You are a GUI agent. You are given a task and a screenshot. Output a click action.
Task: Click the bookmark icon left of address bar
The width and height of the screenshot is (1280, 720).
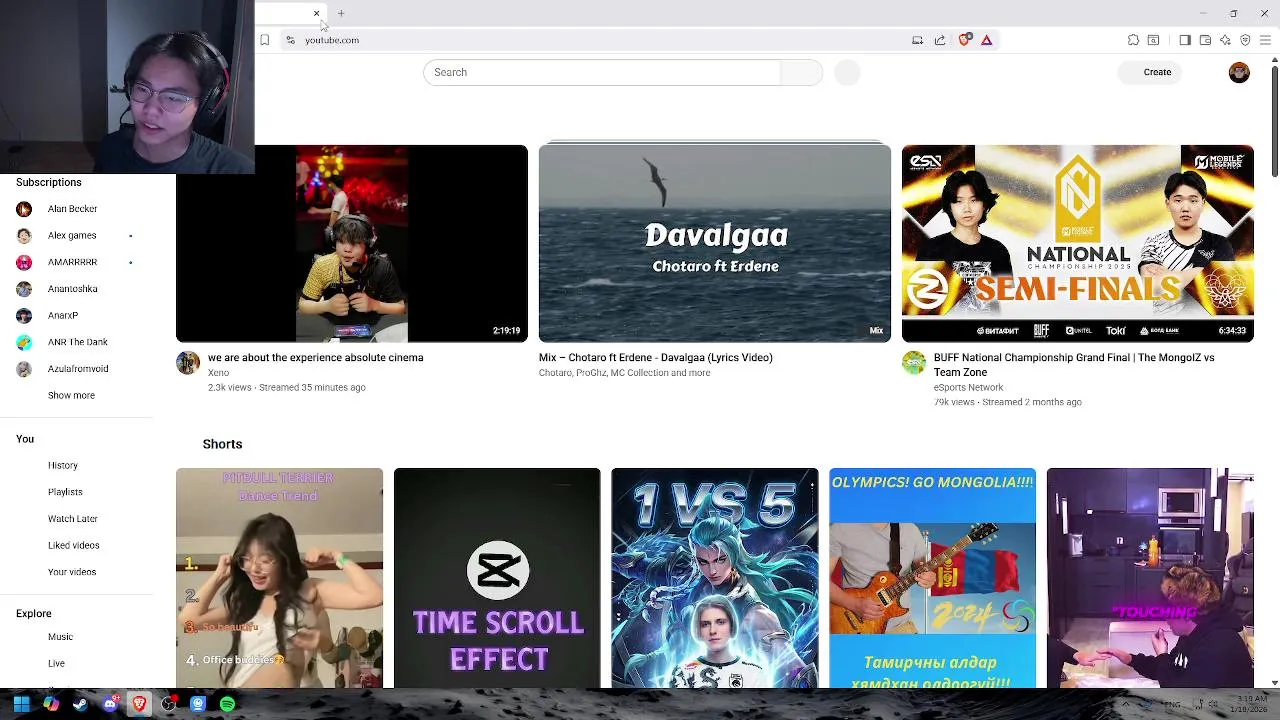point(264,40)
